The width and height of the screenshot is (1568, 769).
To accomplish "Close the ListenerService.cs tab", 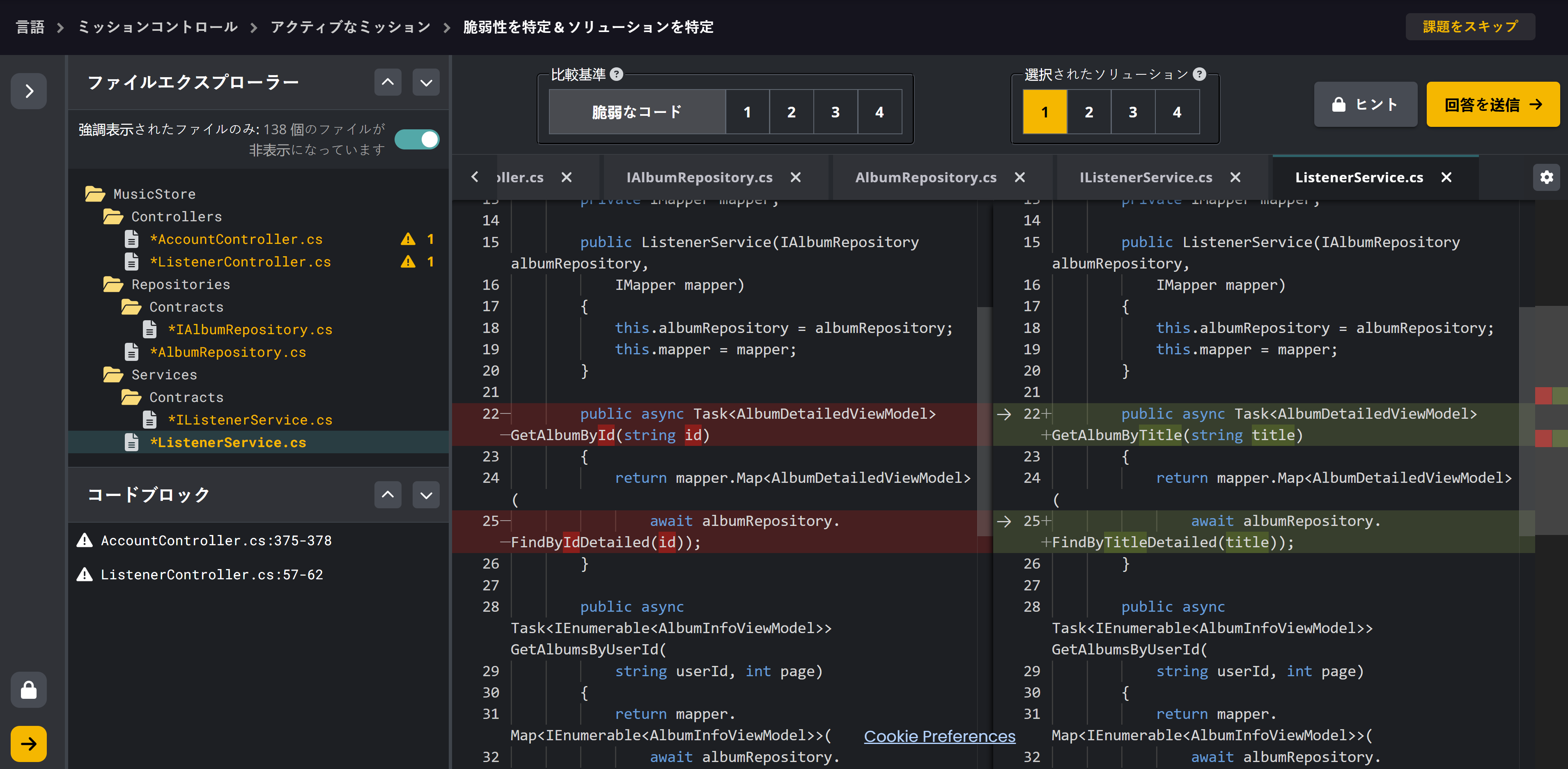I will [1446, 177].
